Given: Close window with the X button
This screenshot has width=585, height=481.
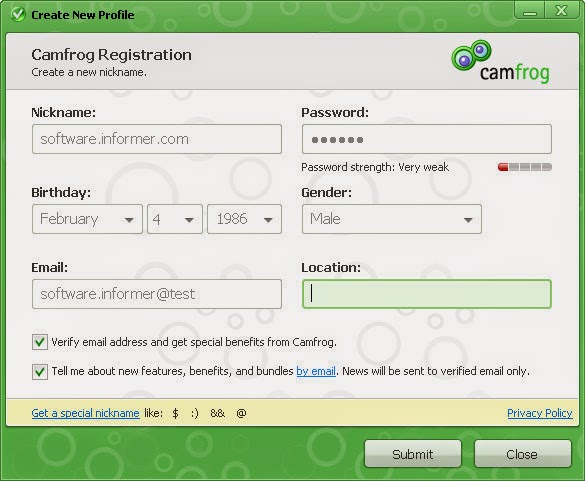Looking at the screenshot, I should coord(561,10).
